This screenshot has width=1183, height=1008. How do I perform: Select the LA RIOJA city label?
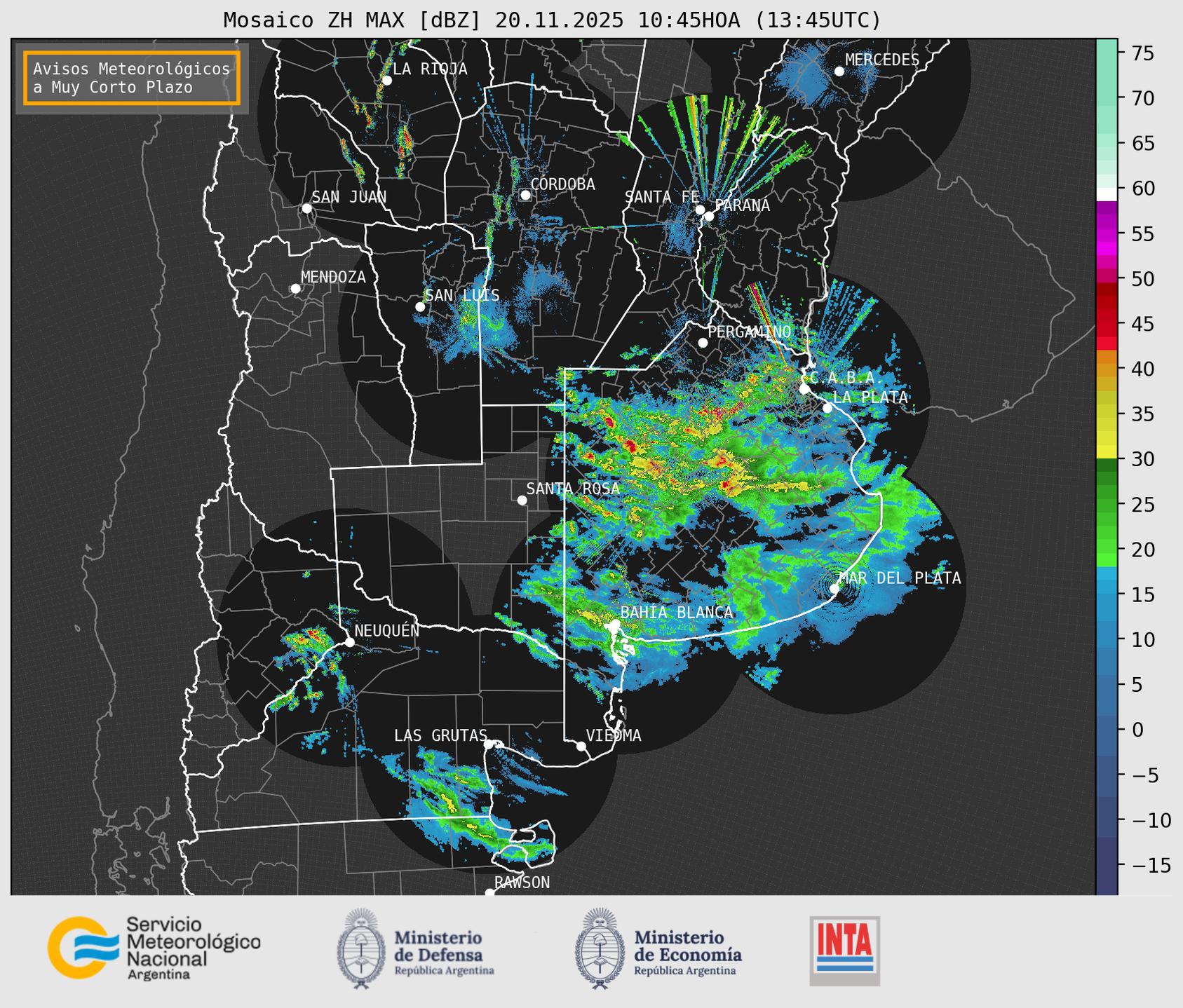pyautogui.click(x=430, y=69)
